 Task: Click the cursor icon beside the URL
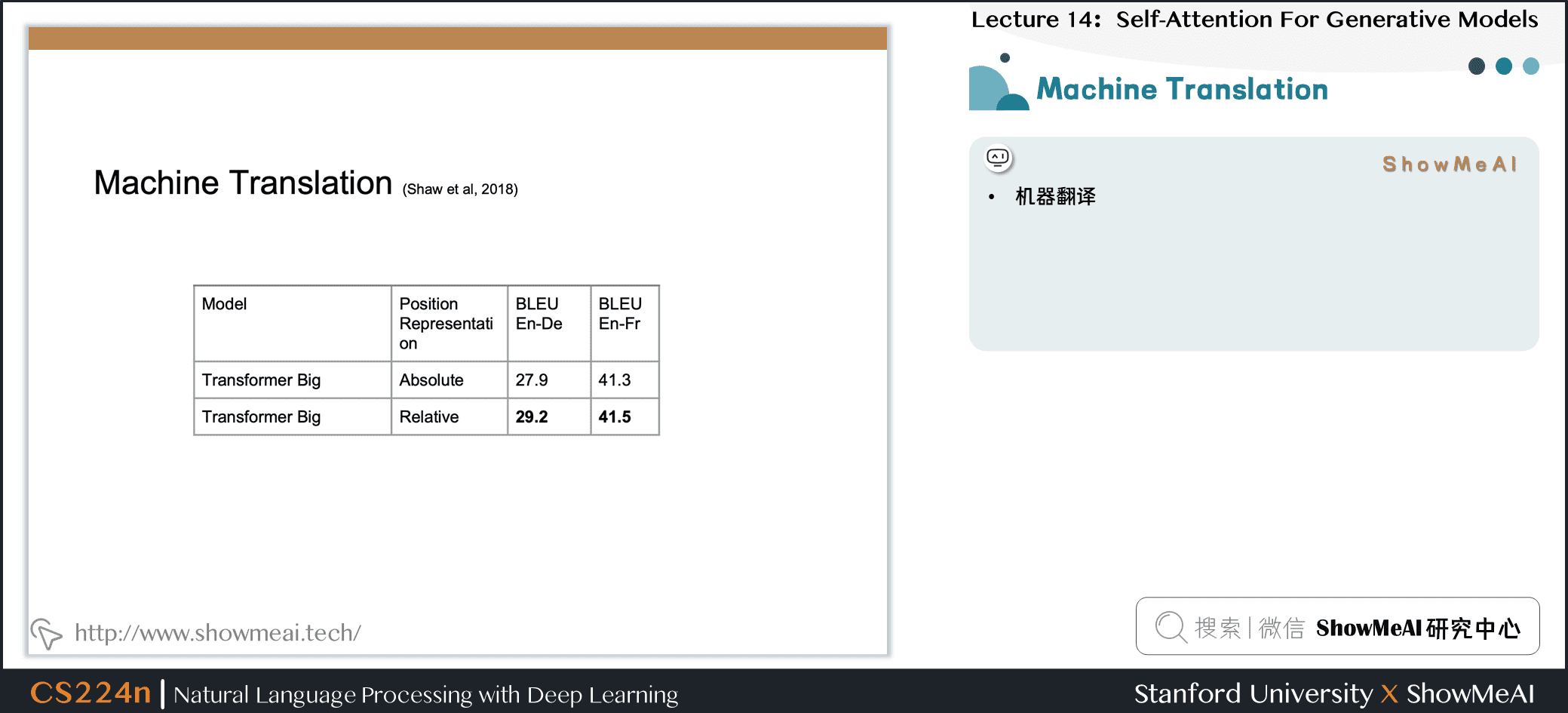pos(46,634)
